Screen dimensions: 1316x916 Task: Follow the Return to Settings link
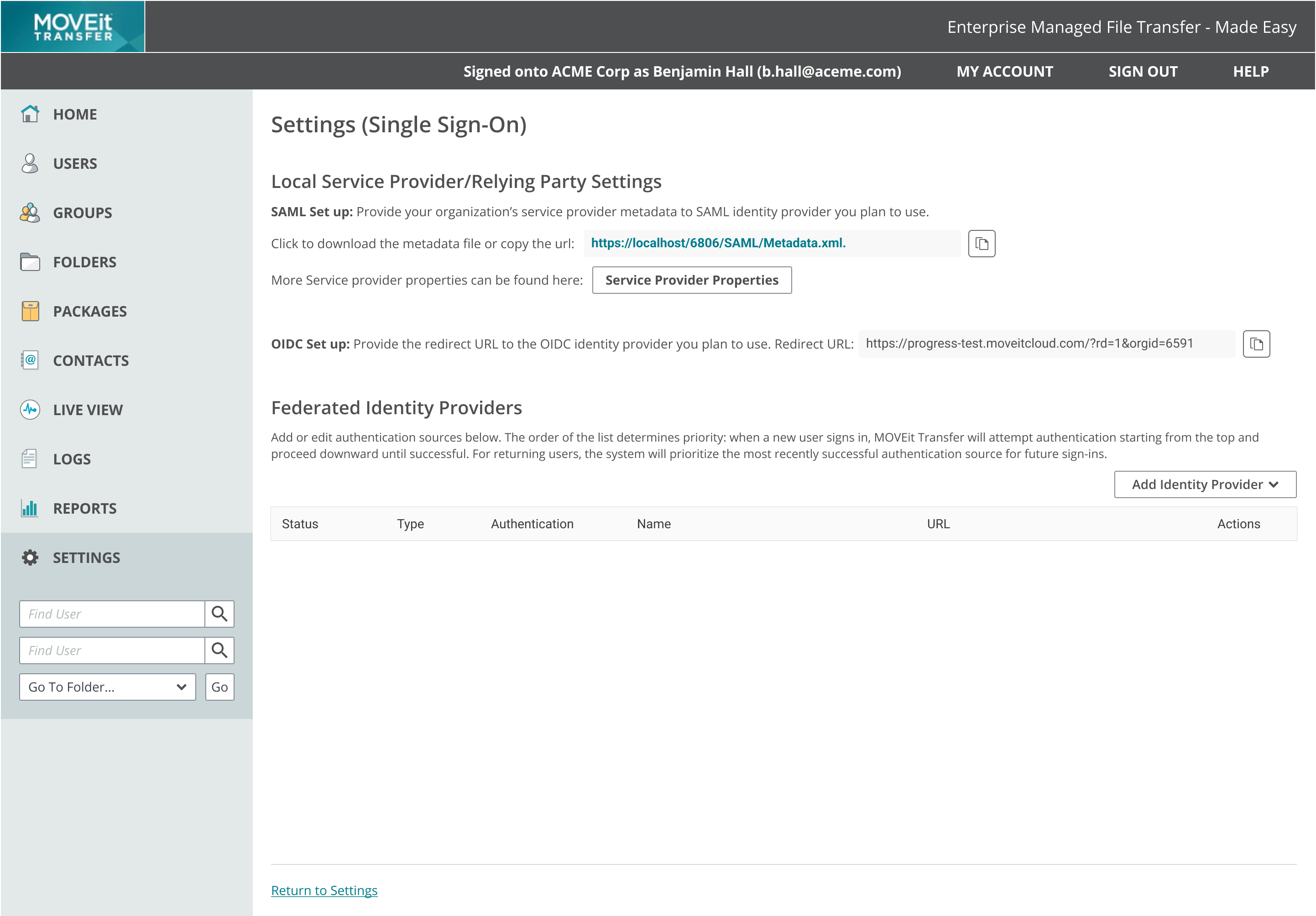click(x=324, y=890)
